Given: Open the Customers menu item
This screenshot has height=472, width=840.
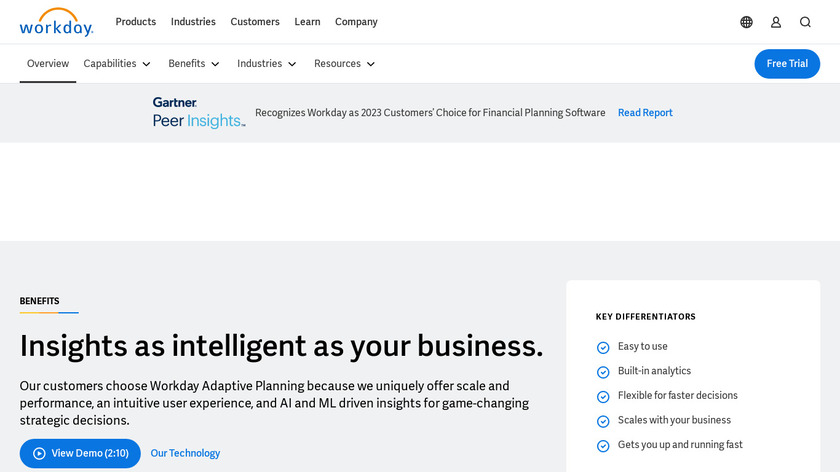Looking at the screenshot, I should click(x=255, y=22).
